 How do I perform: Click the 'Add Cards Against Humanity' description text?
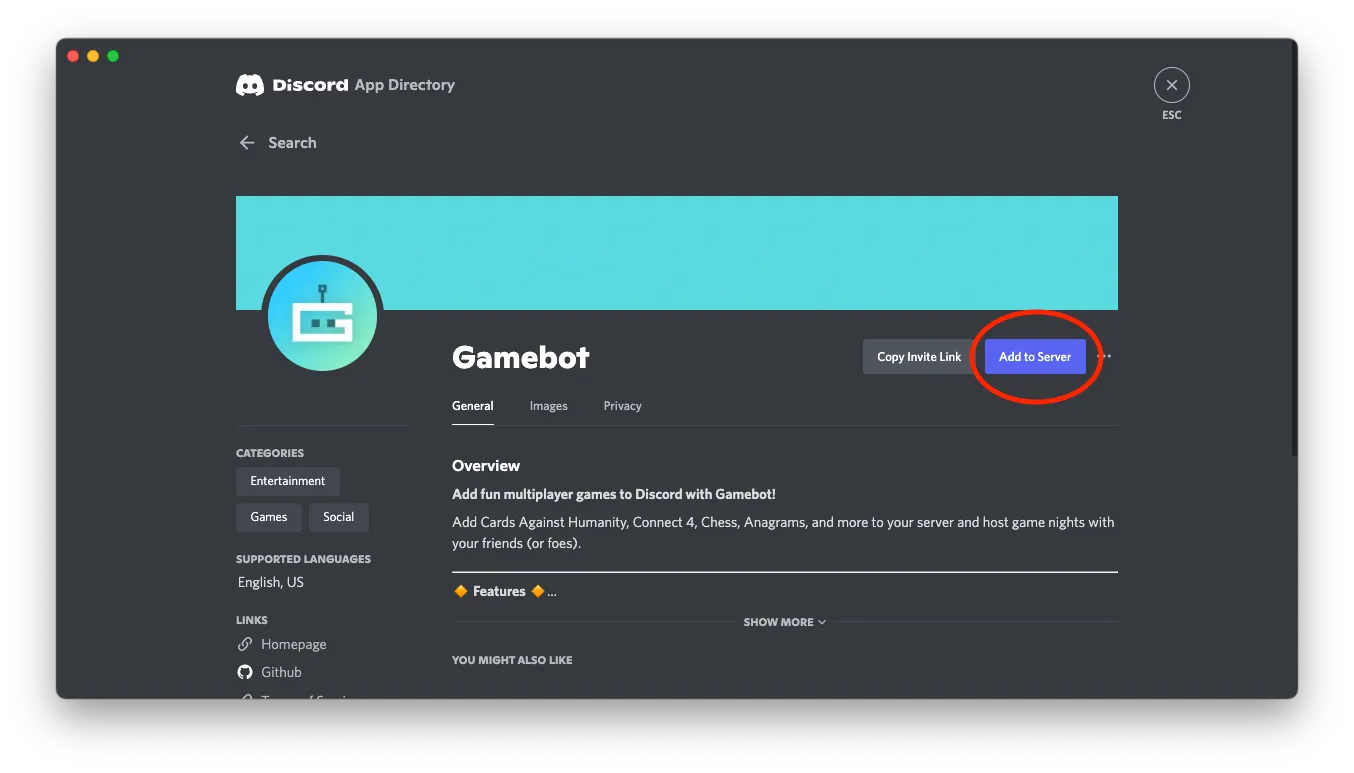click(x=783, y=533)
